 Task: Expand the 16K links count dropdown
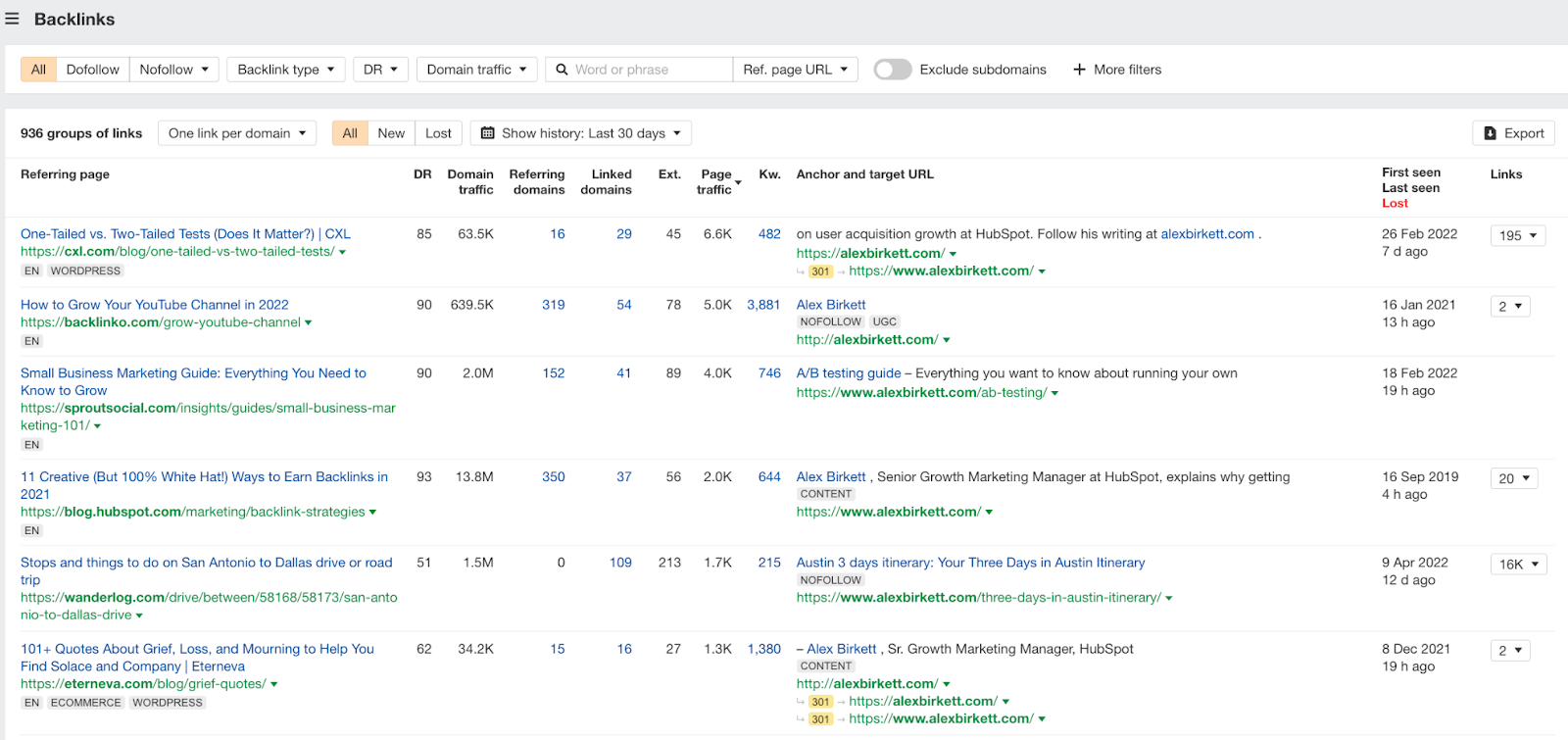pos(1518,565)
